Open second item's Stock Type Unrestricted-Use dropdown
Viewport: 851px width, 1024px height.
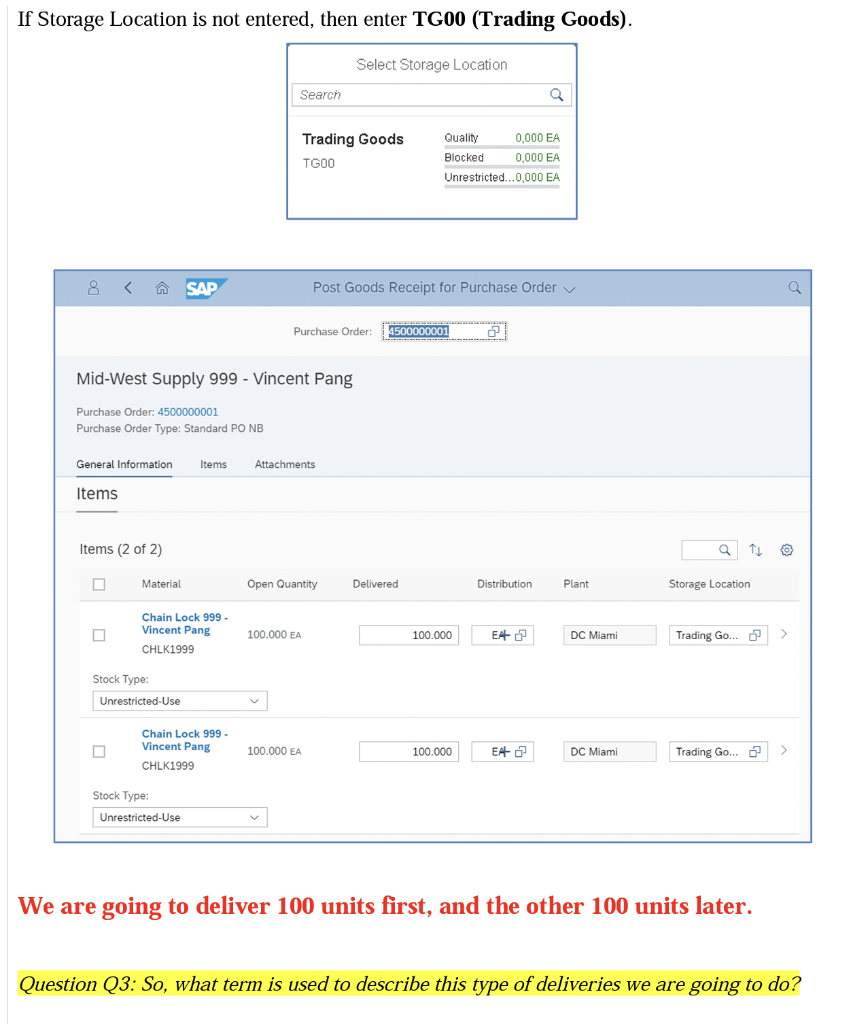tap(180, 818)
